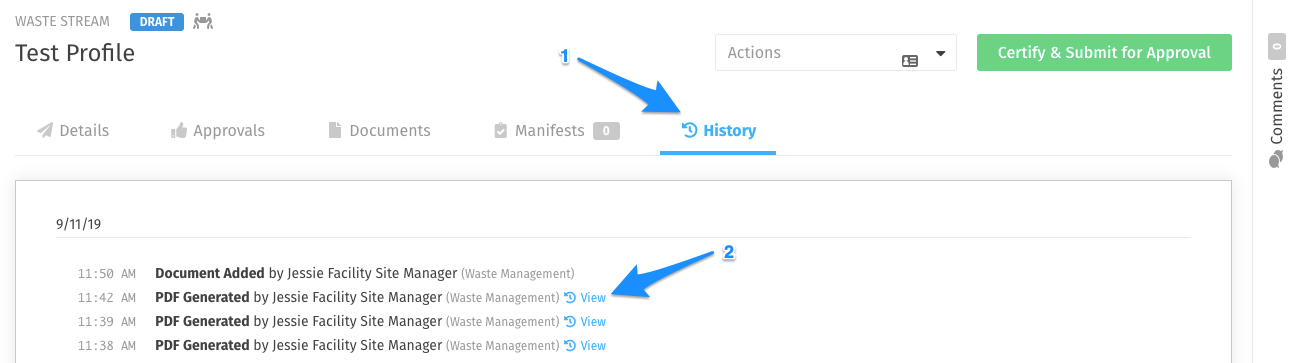
Task: Click the clipboard icon on Manifests tab
Action: coord(501,130)
